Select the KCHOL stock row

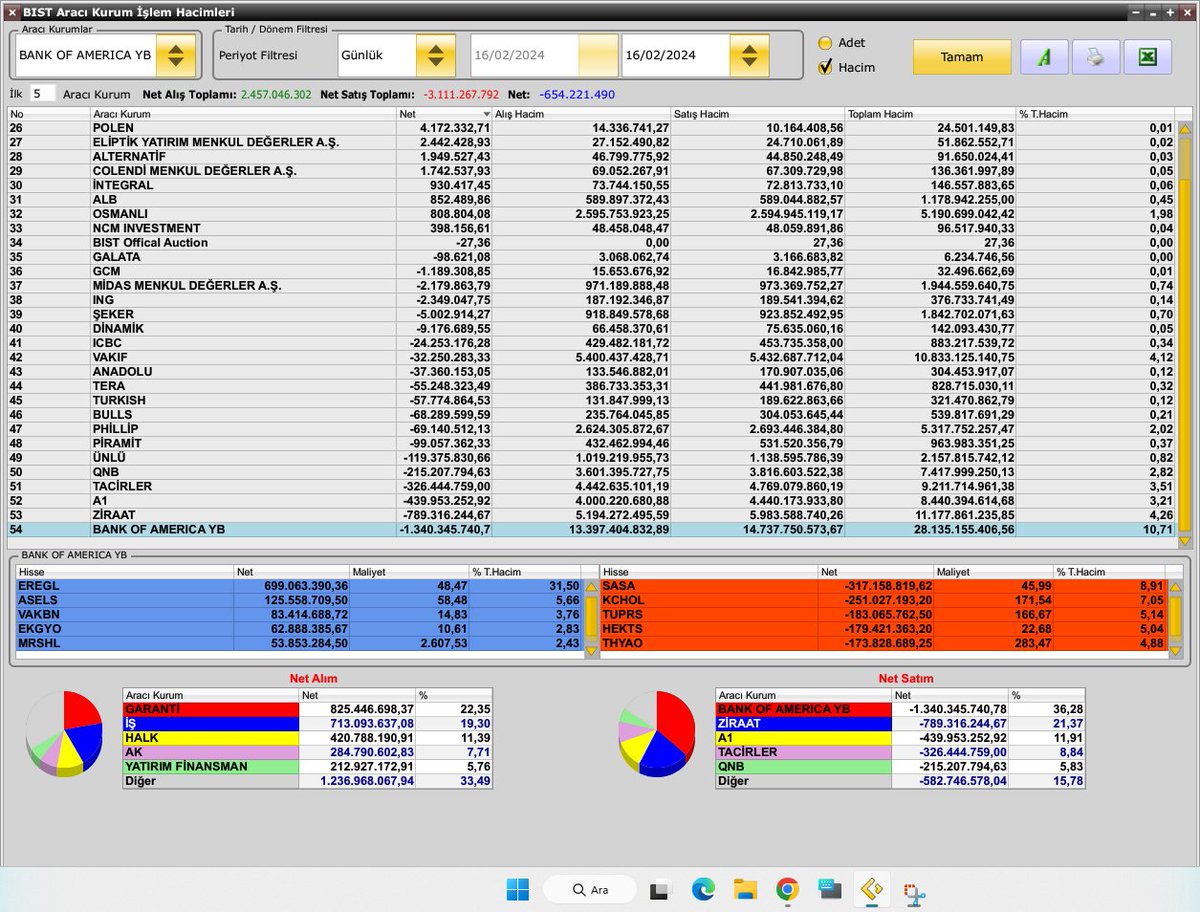point(883,600)
